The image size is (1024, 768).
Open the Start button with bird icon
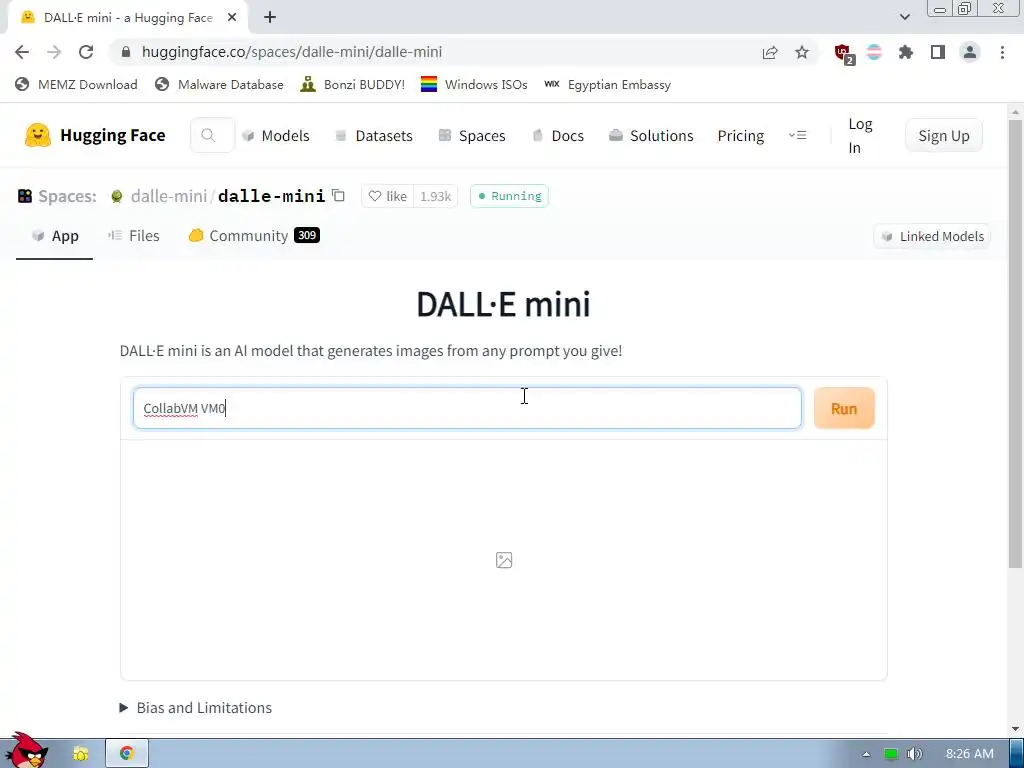tap(26, 751)
